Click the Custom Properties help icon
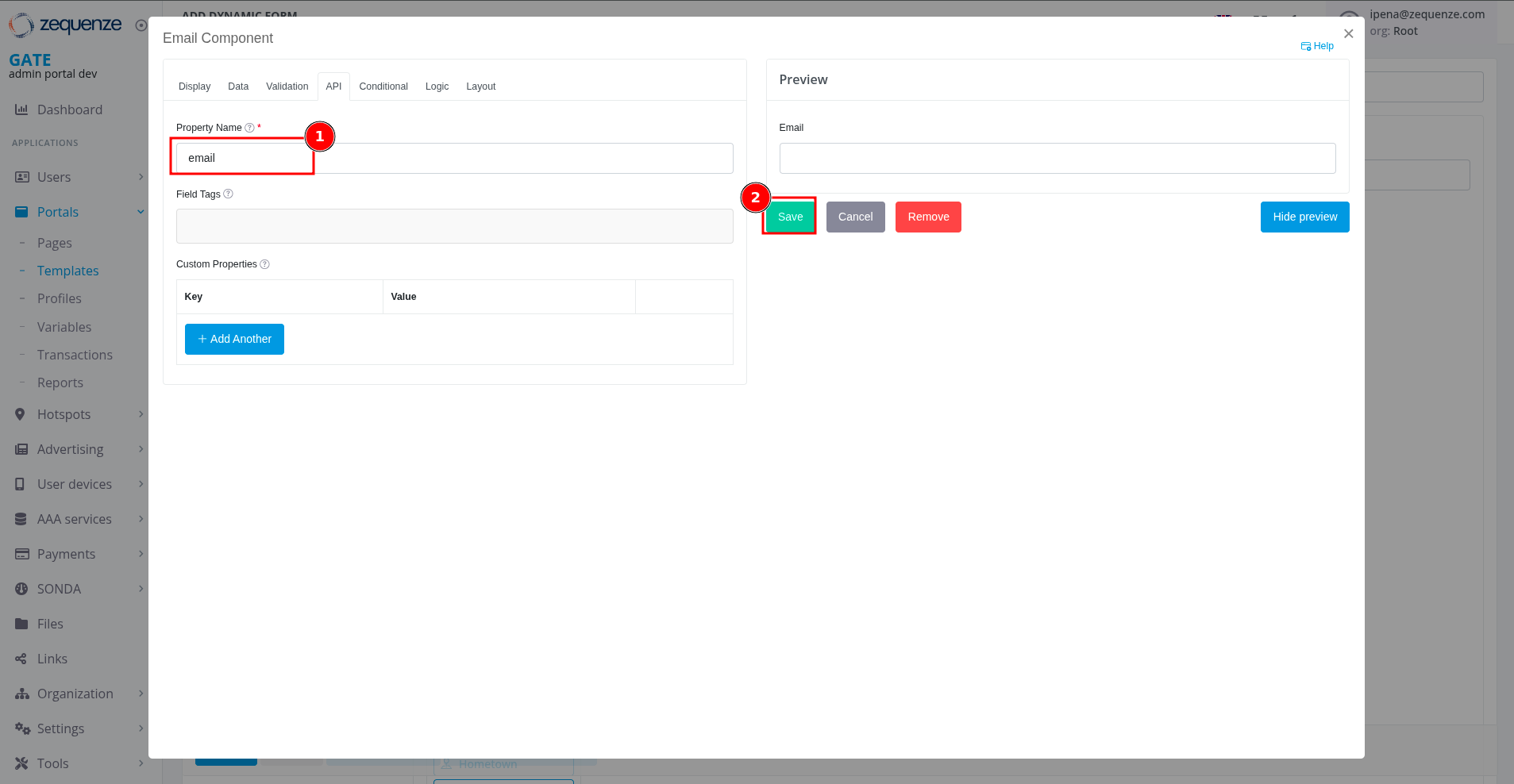The width and height of the screenshot is (1514, 784). (265, 264)
